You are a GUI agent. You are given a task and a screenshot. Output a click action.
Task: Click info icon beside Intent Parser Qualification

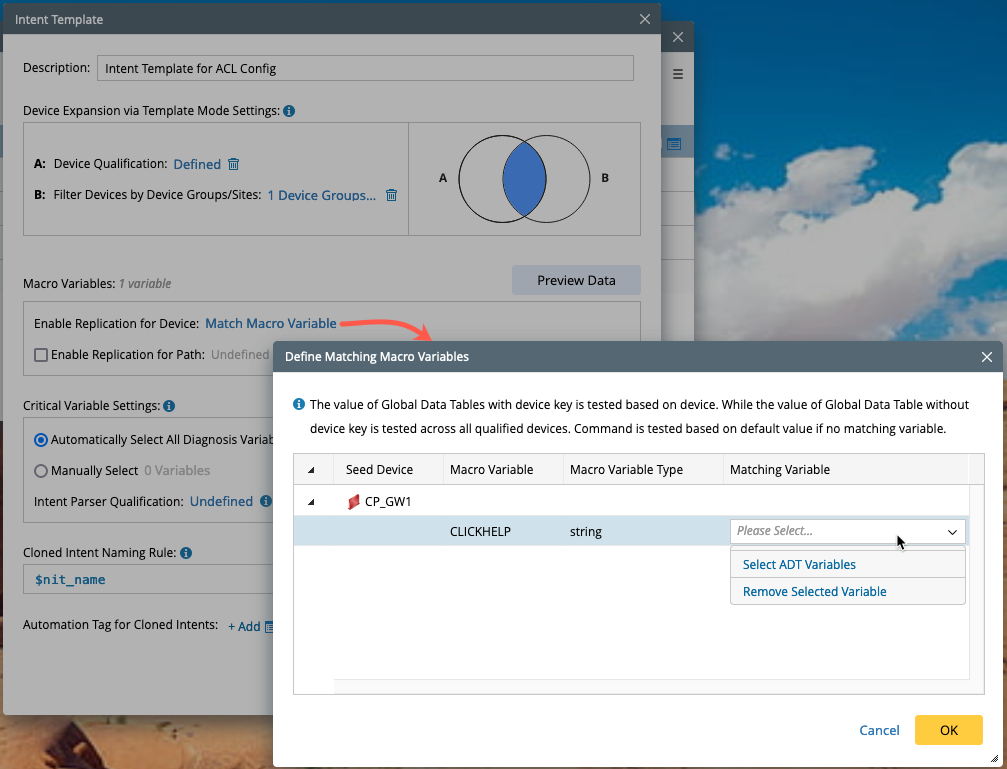[x=265, y=501]
